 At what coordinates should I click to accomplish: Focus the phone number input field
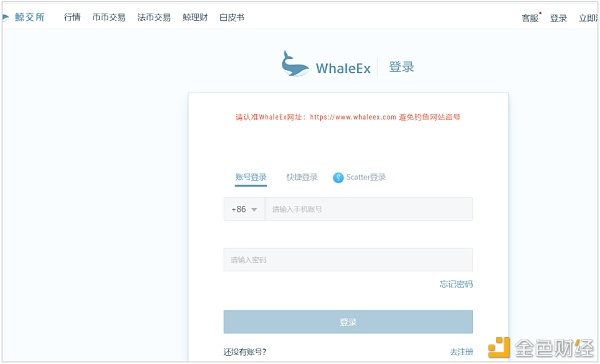pos(369,209)
